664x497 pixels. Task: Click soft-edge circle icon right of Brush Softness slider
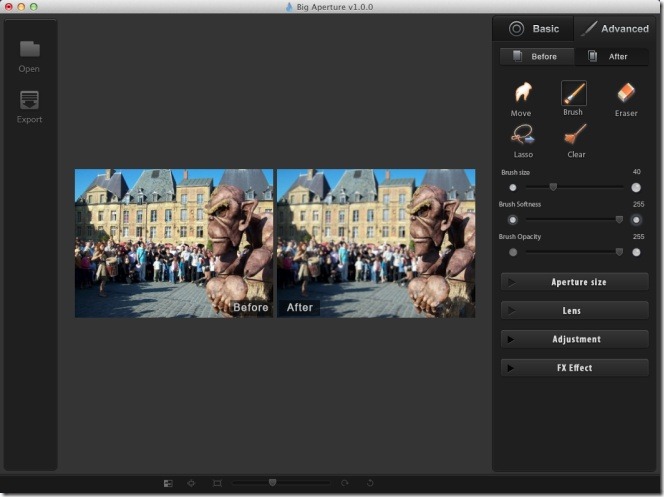pos(636,220)
